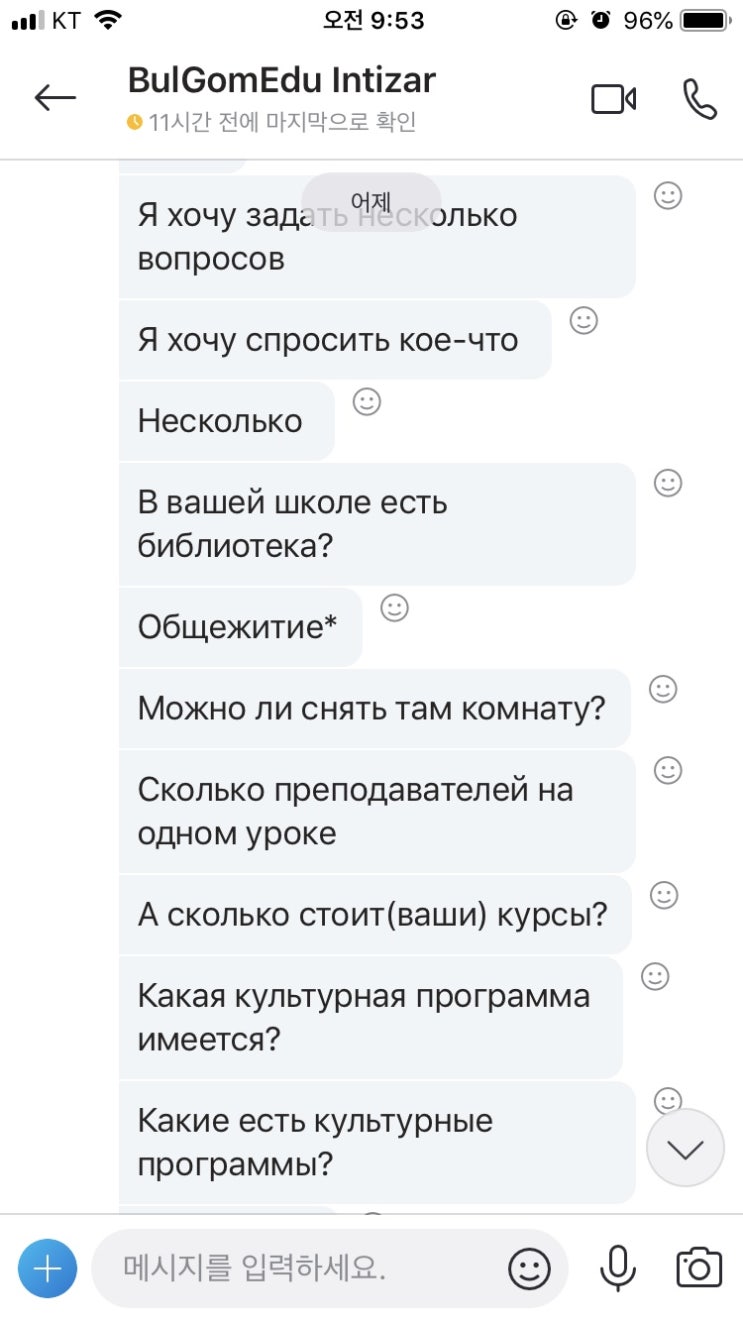The width and height of the screenshot is (743, 1322).
Task: Jump to latest messages with down chevron
Action: coord(685,1149)
